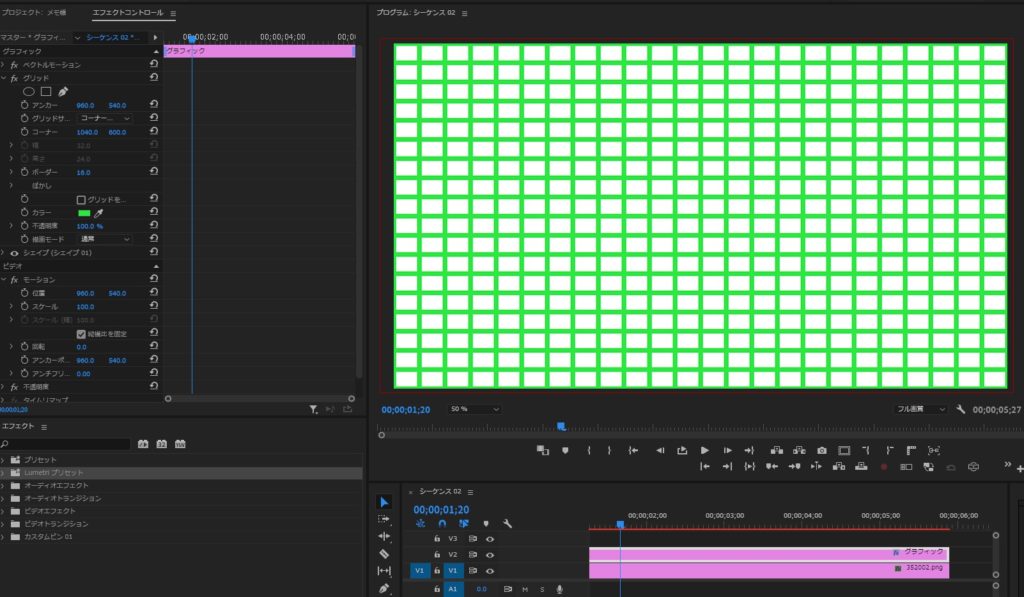Viewport: 1024px width, 597px height.
Task: Click the timeline playhead at 00;00;01;20
Action: 620,524
